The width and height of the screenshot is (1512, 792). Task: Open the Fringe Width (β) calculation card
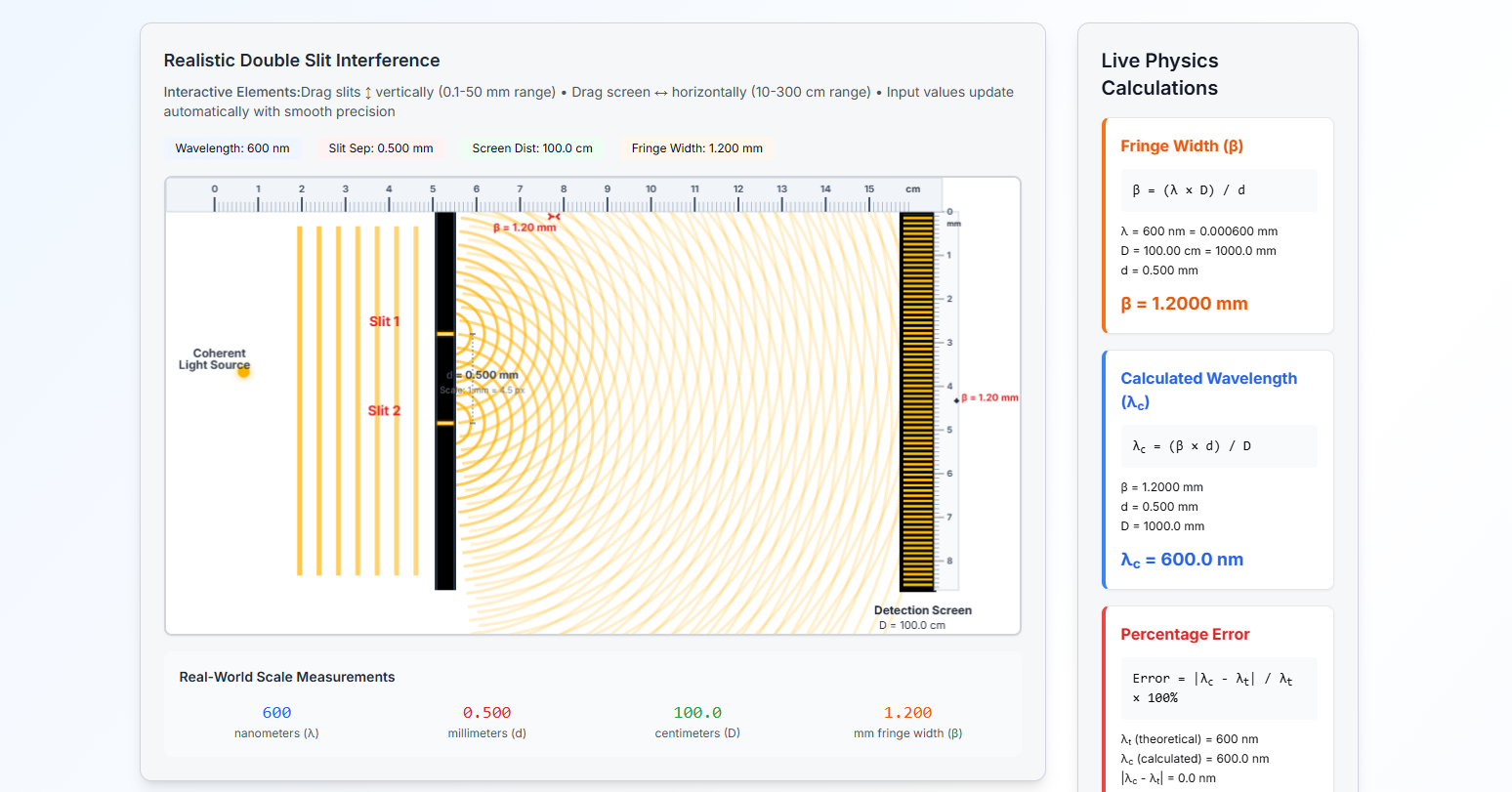[x=1182, y=146]
